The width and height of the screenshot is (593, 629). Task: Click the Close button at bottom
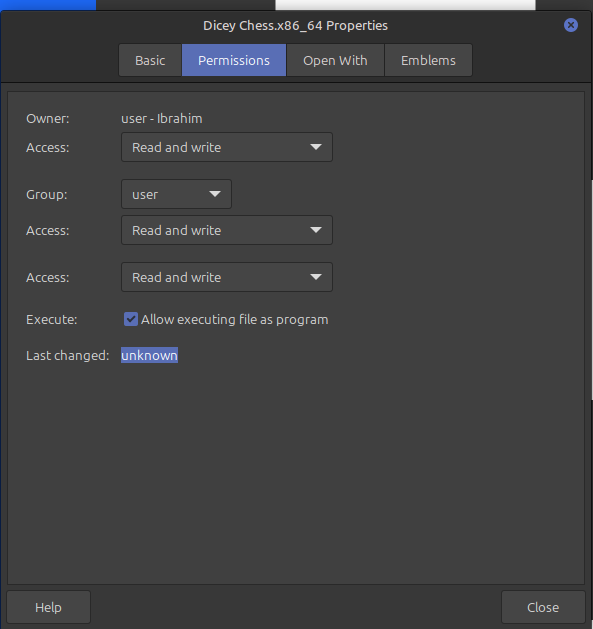[543, 607]
